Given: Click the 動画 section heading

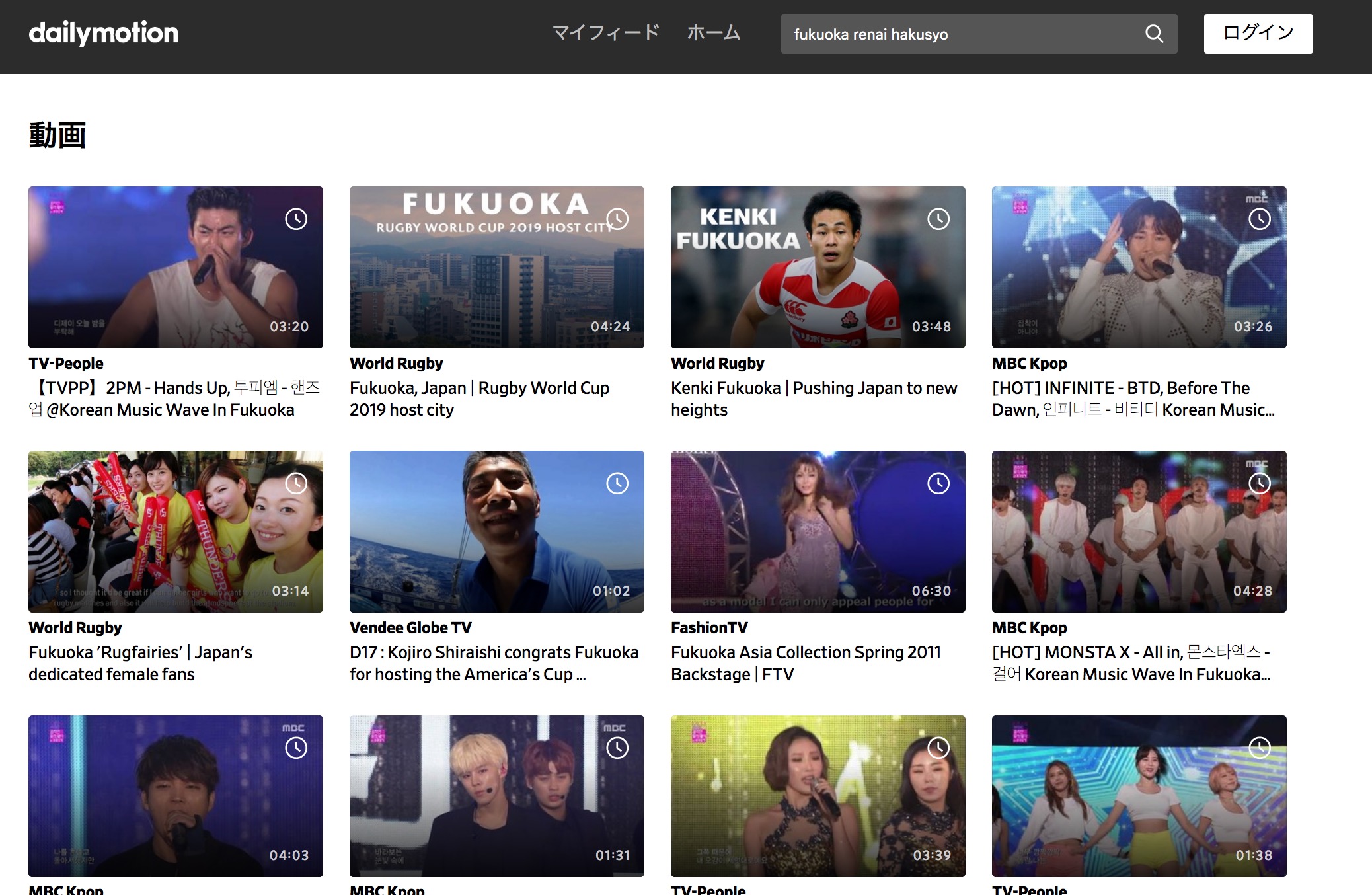Looking at the screenshot, I should 57,136.
